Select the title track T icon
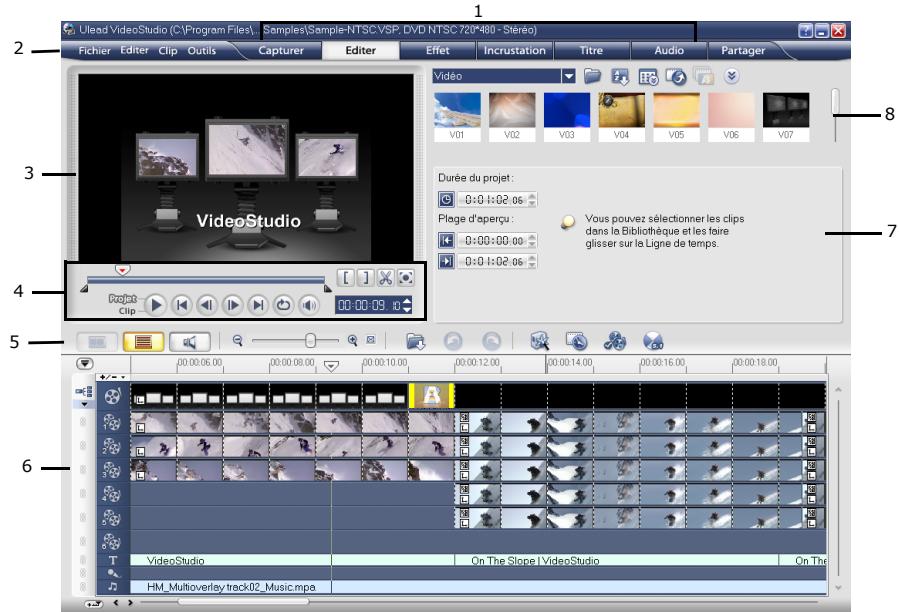This screenshot has width=899, height=612. click(x=112, y=560)
